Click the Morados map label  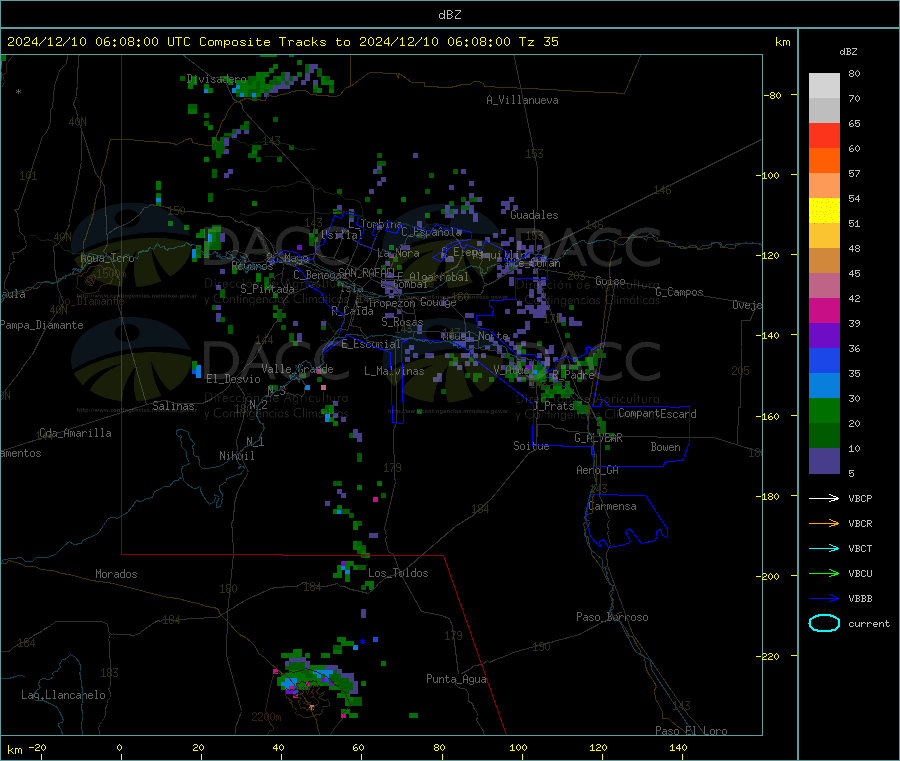[x=116, y=574]
